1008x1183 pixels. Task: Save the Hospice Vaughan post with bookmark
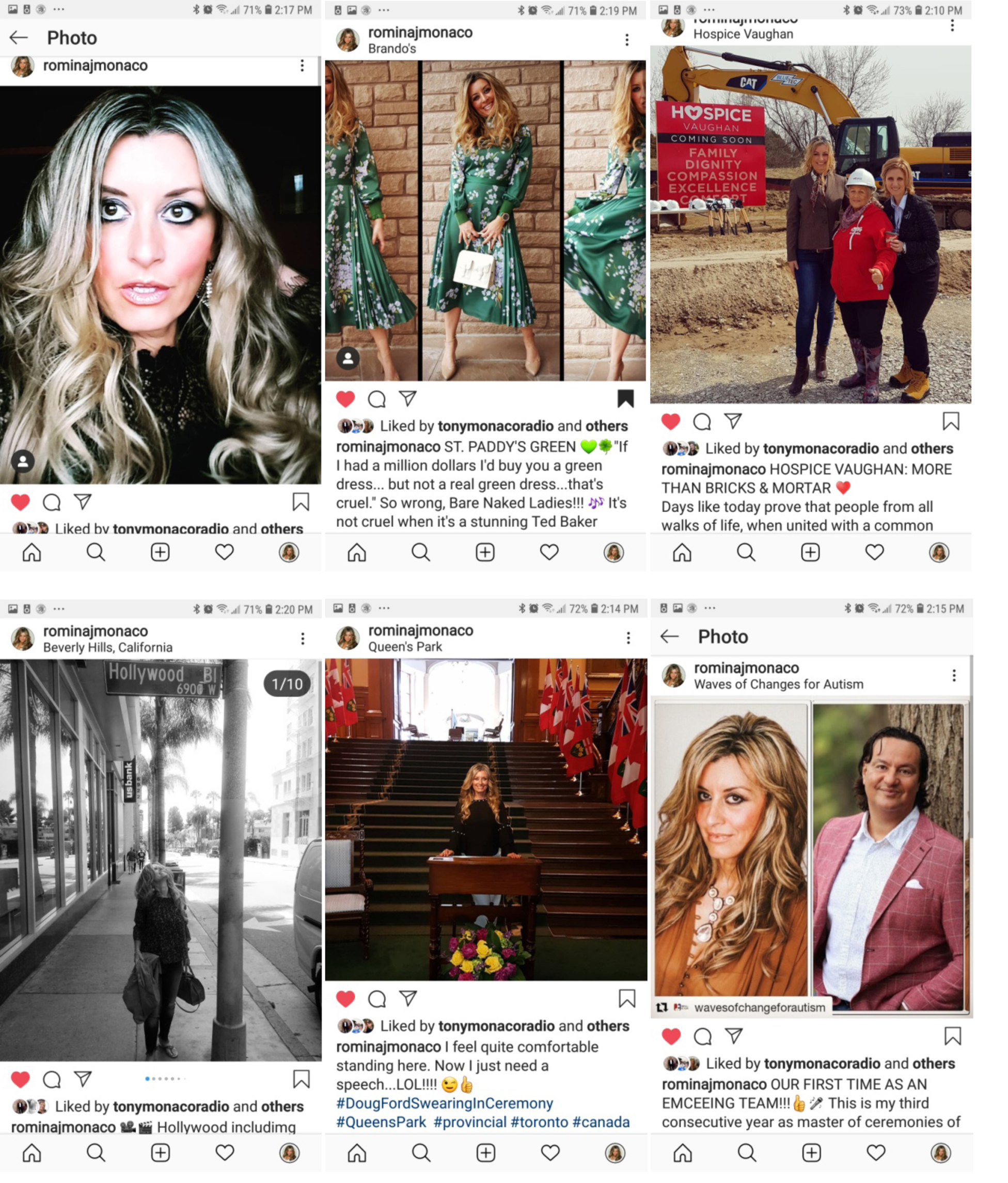click(951, 421)
